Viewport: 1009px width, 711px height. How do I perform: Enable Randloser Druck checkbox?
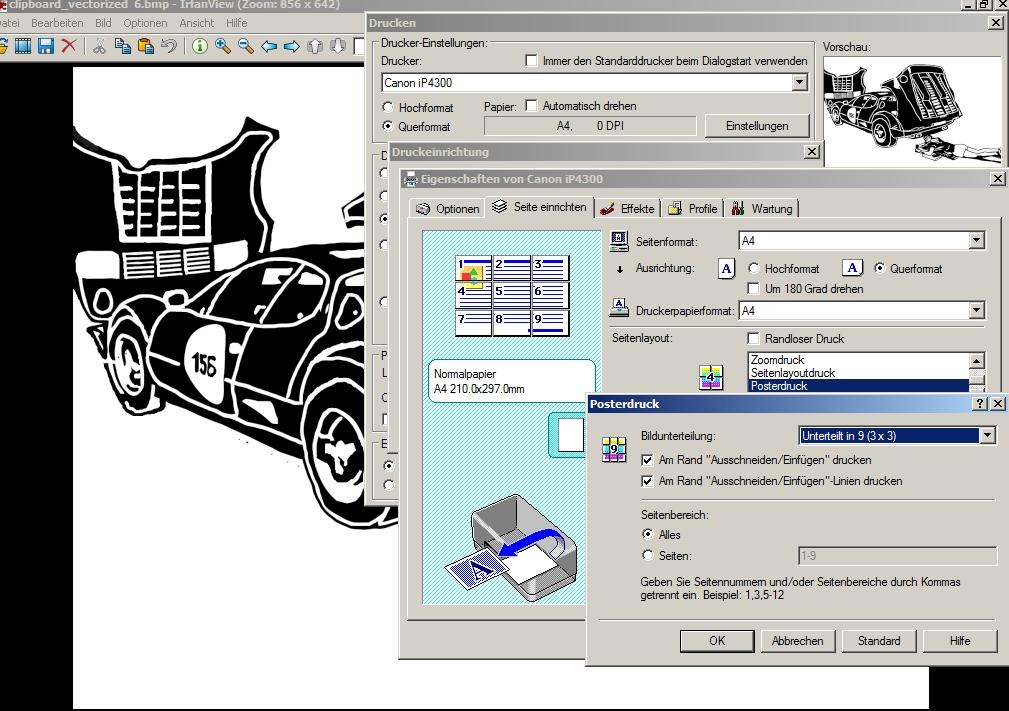(754, 339)
